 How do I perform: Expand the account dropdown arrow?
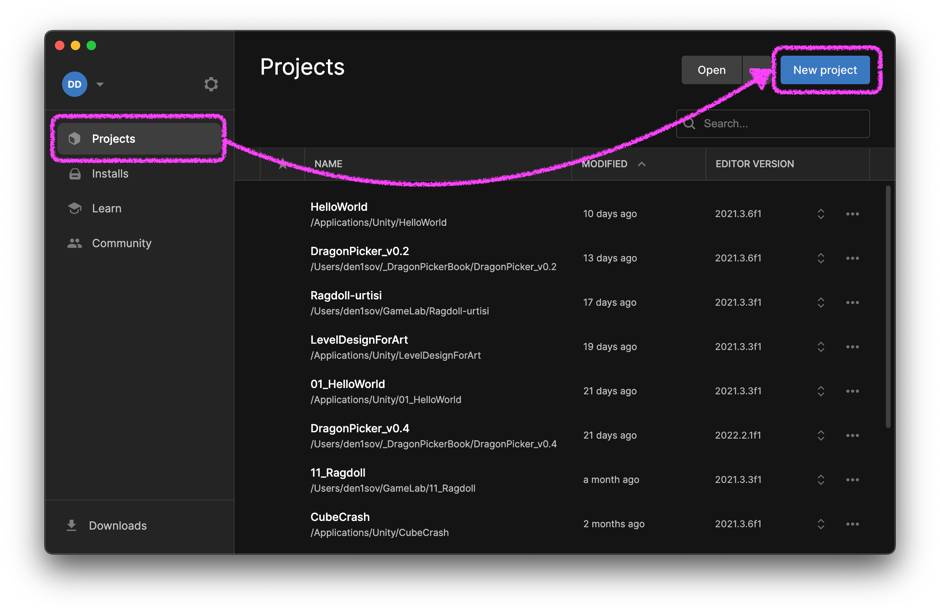click(x=100, y=84)
